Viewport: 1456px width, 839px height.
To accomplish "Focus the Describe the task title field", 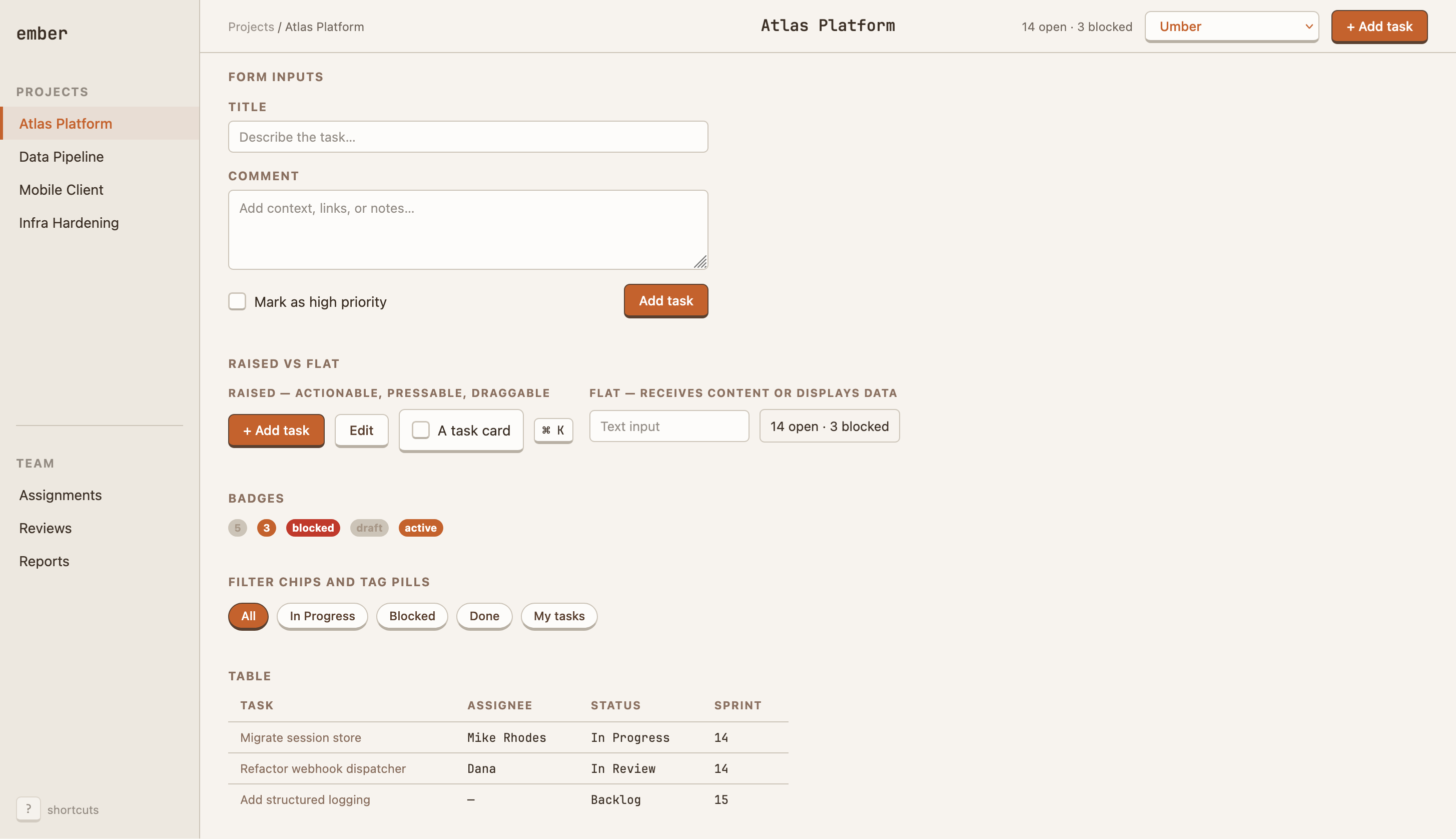I will 468,137.
